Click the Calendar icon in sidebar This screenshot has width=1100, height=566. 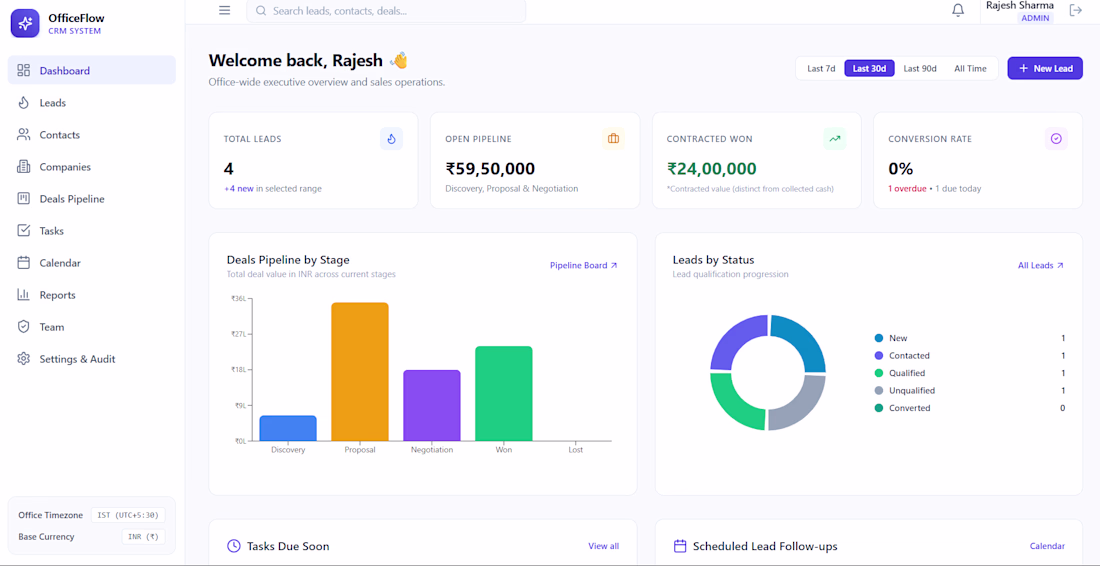24,263
